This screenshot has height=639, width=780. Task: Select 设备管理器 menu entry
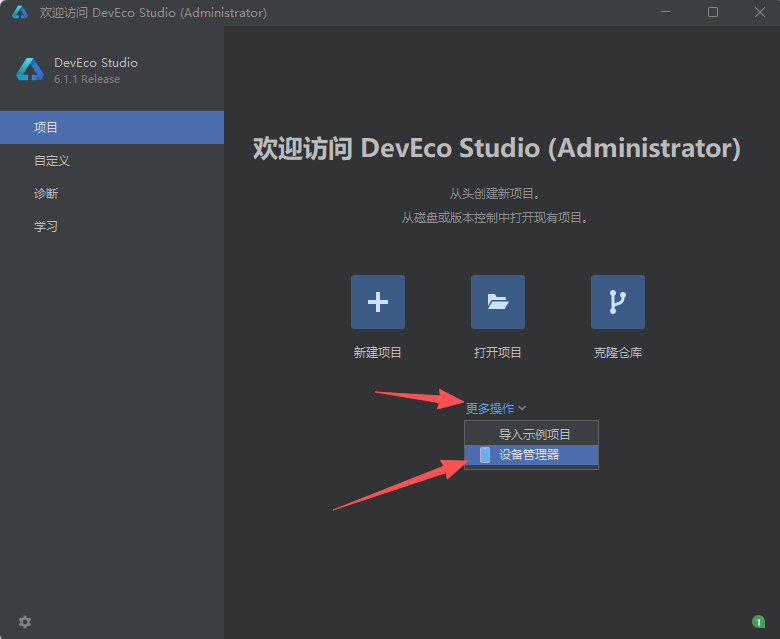(531, 455)
